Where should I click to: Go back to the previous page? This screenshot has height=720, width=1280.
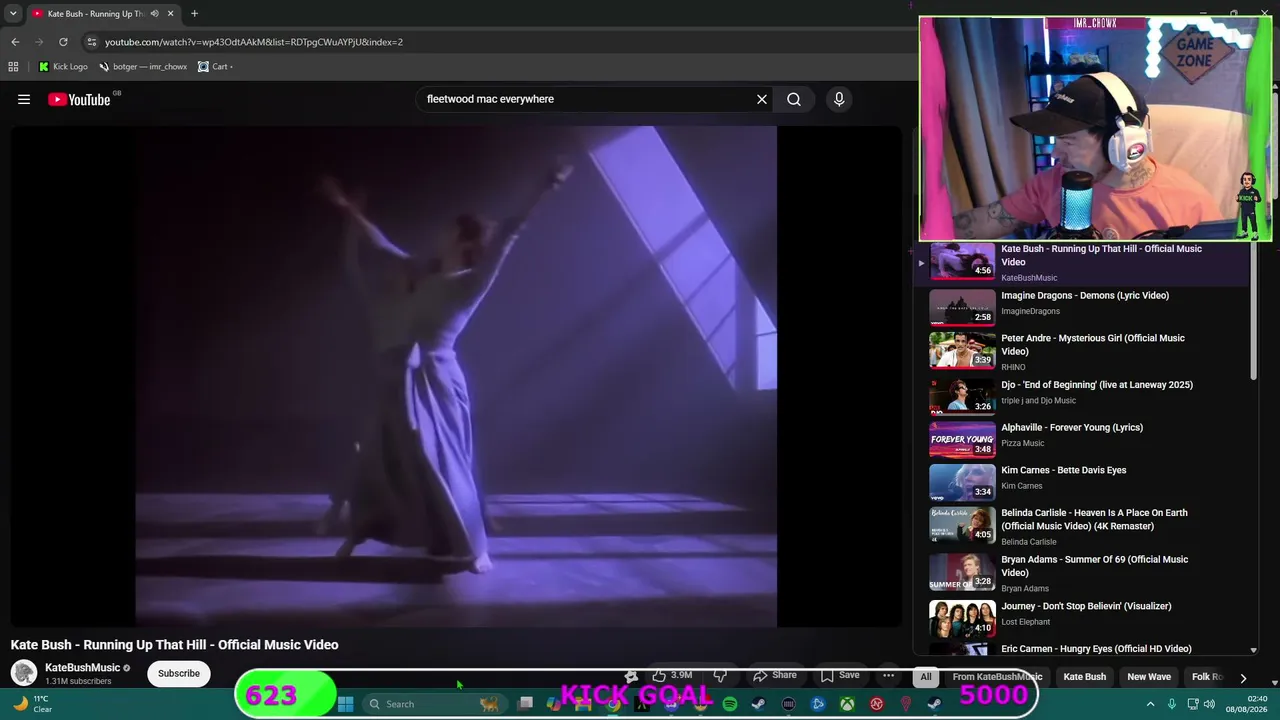point(15,42)
